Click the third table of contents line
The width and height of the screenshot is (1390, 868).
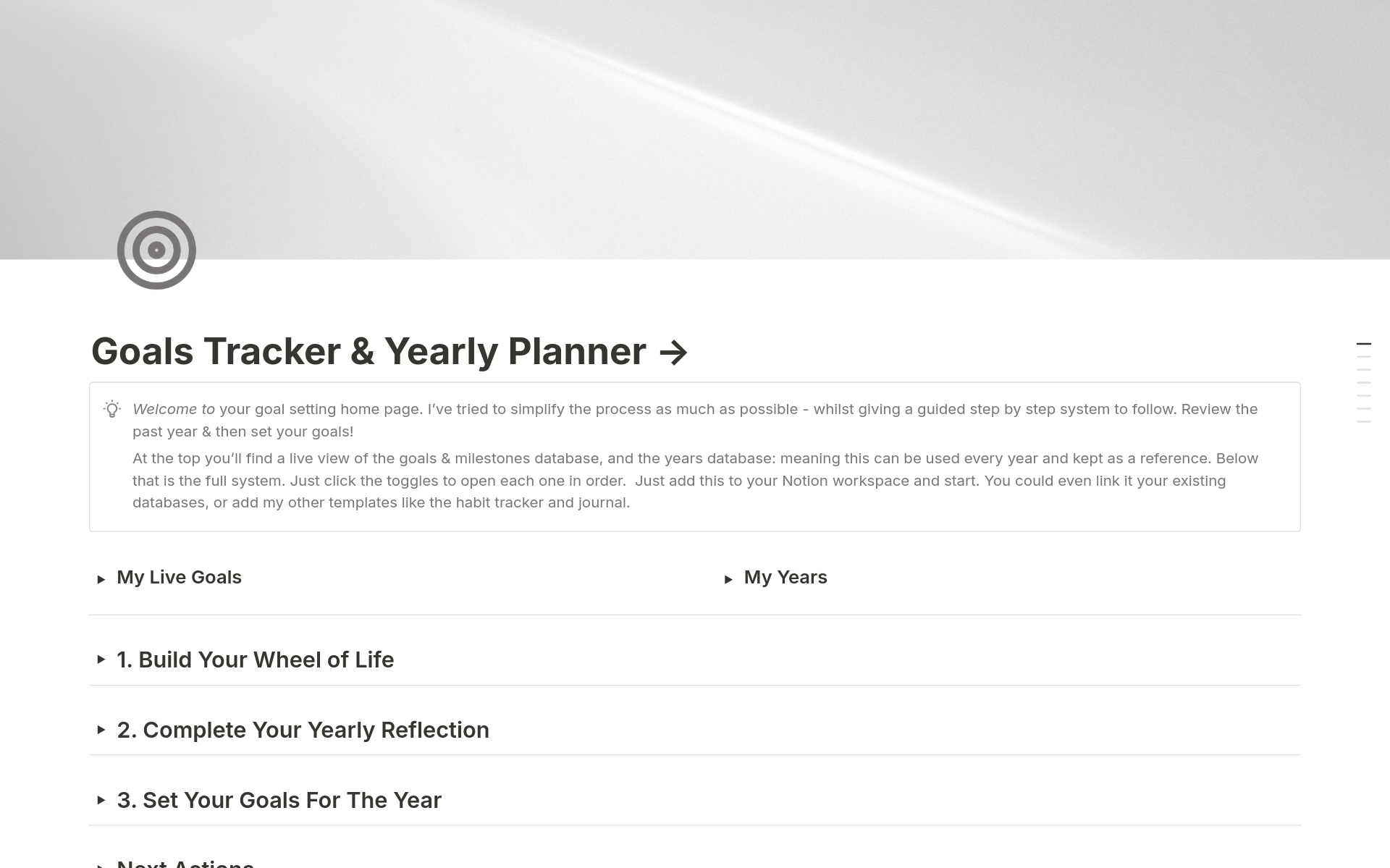coord(1364,369)
